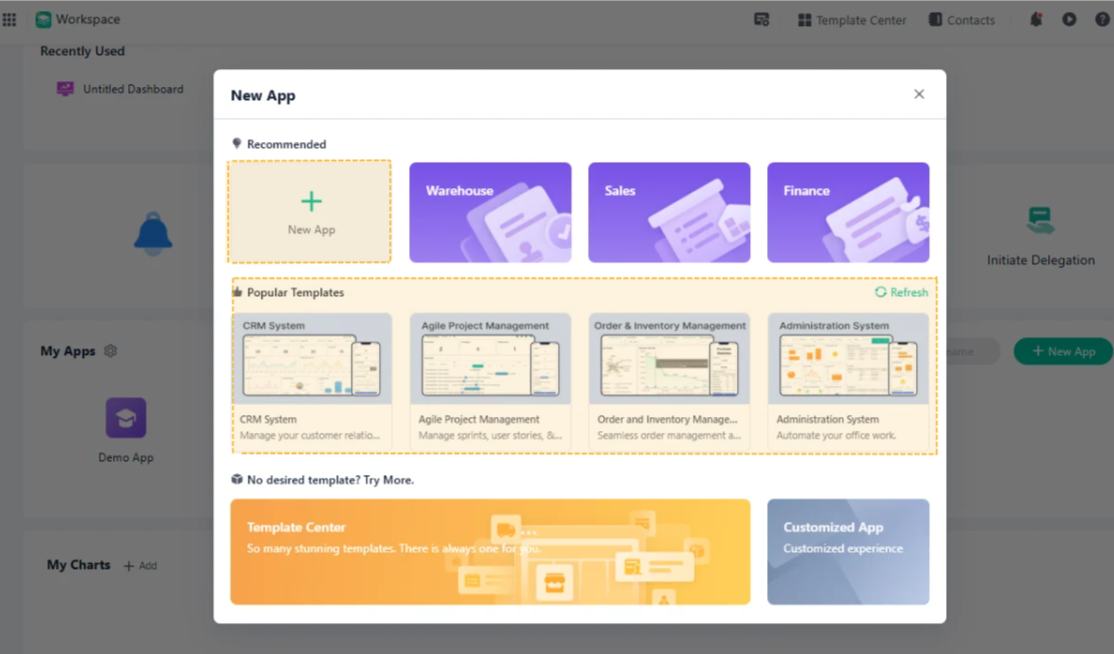This screenshot has width=1114, height=654.
Task: Click the large blue bell icon in workspace
Action: coord(153,234)
